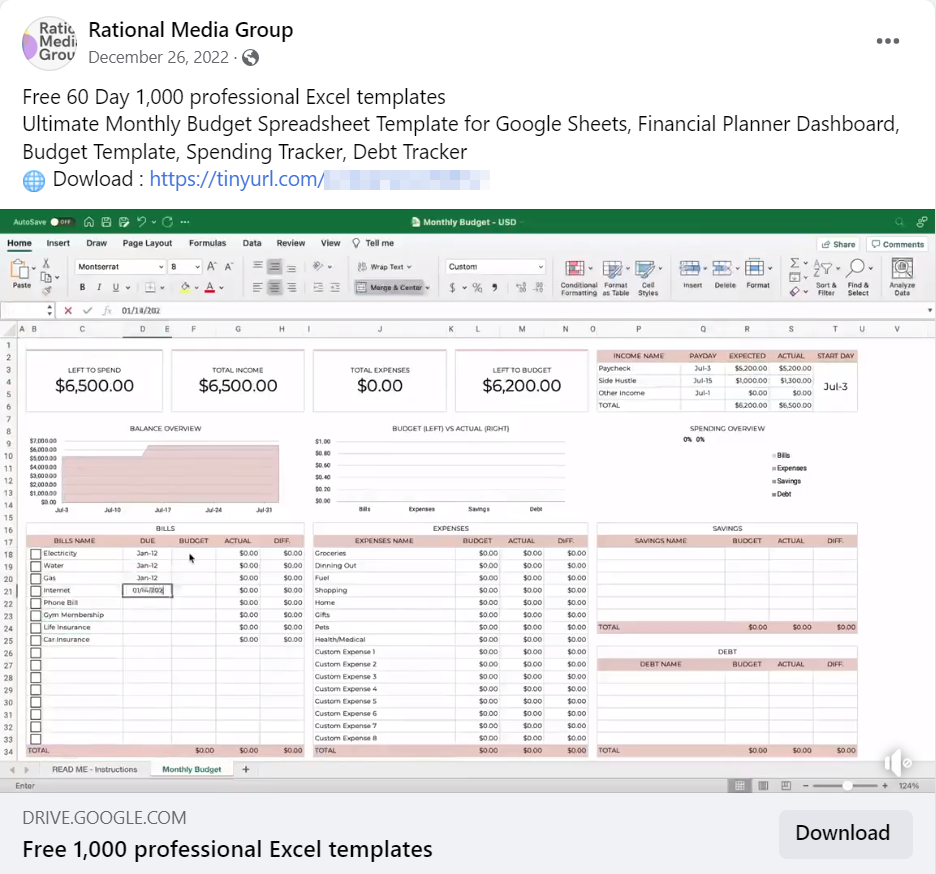Apply bold formatting with B icon

pos(83,288)
